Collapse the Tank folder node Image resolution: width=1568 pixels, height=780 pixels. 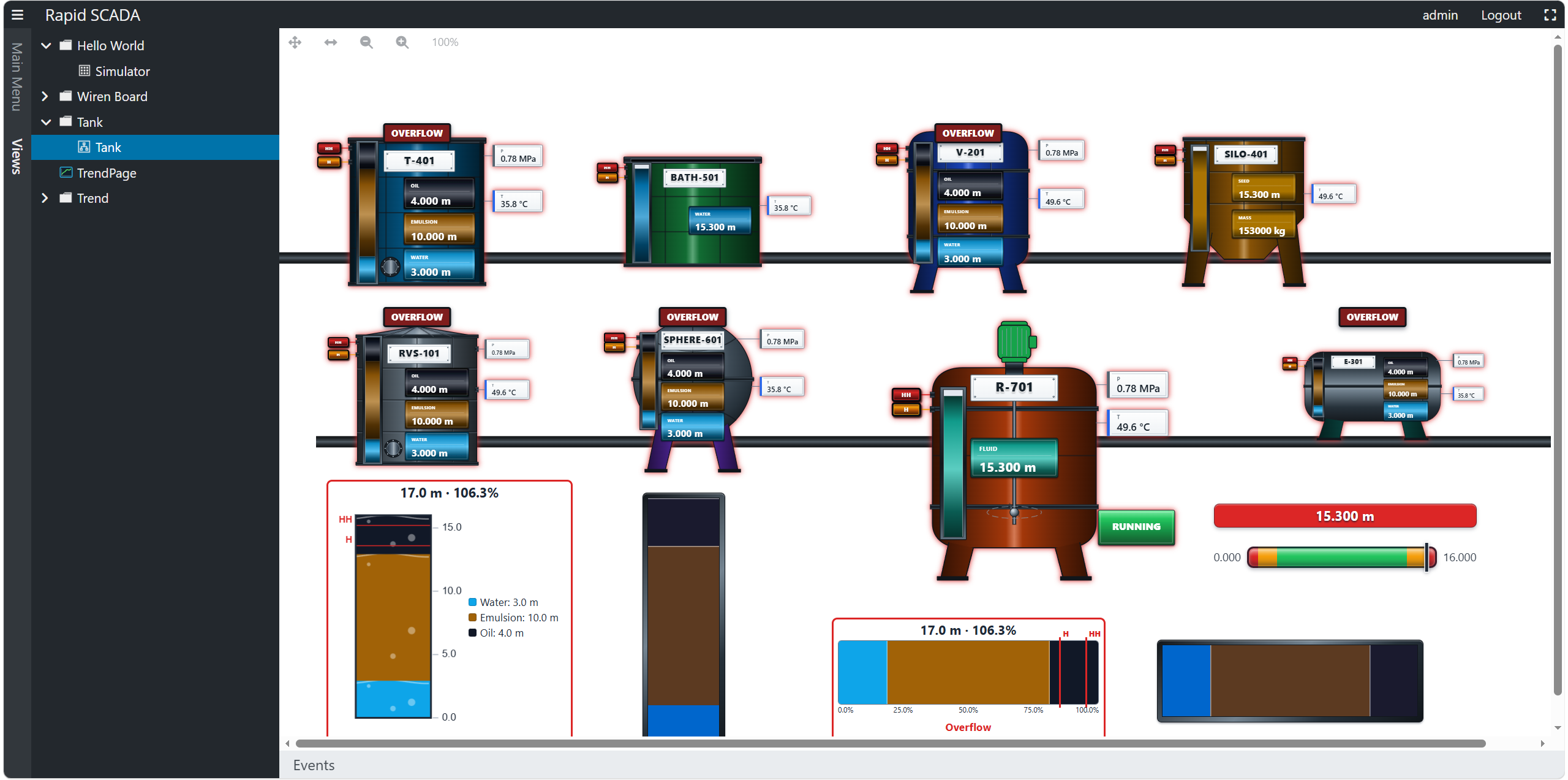tap(46, 122)
